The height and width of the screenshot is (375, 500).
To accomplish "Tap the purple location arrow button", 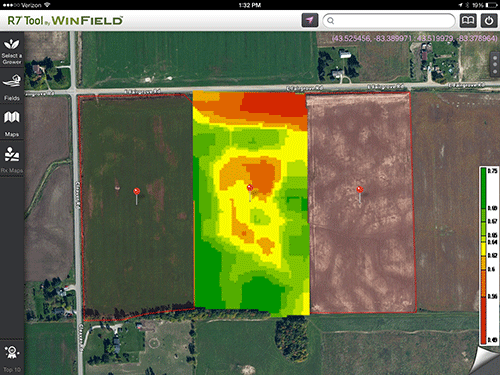I will point(310,21).
